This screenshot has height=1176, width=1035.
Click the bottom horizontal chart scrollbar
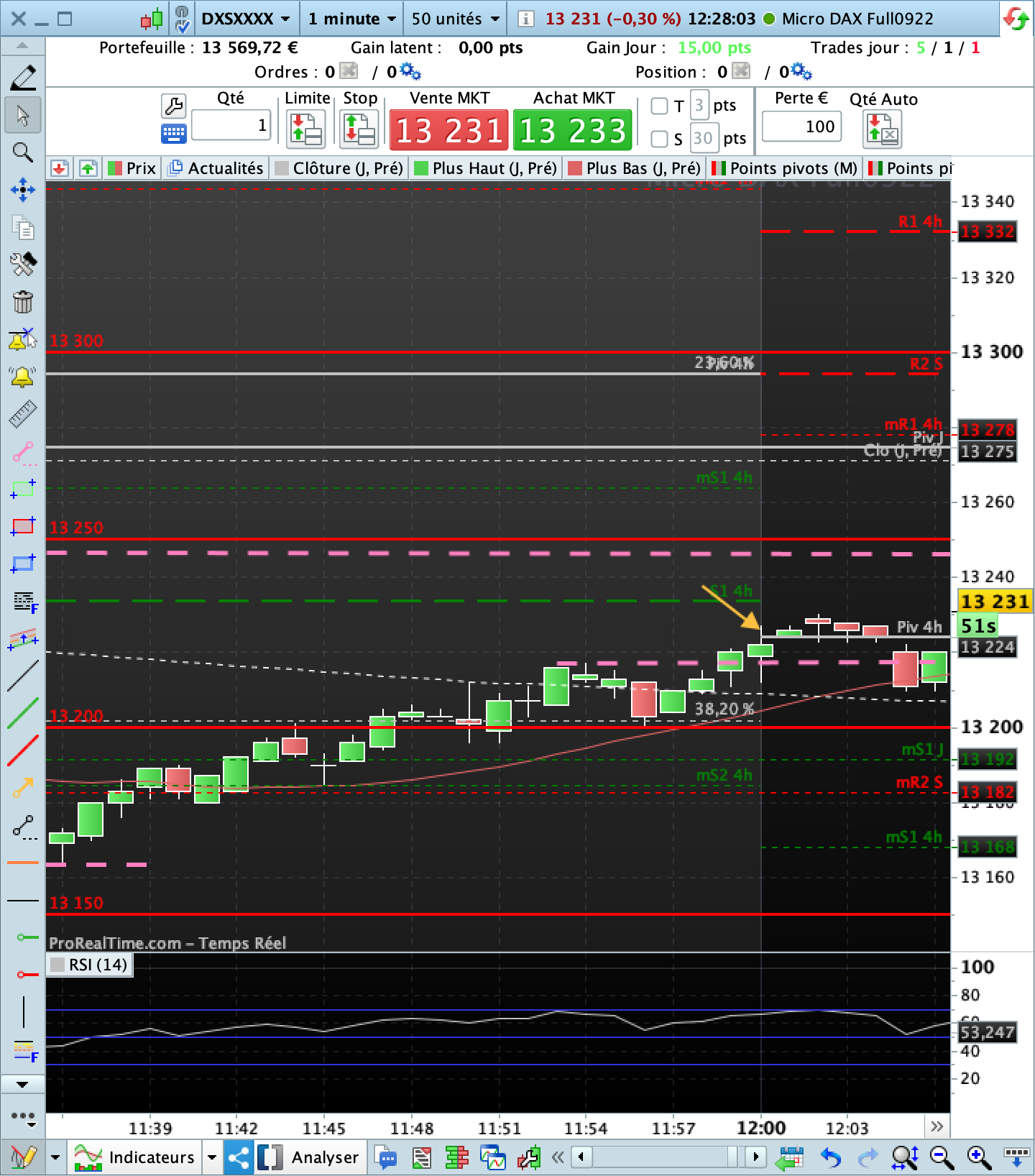click(668, 1157)
